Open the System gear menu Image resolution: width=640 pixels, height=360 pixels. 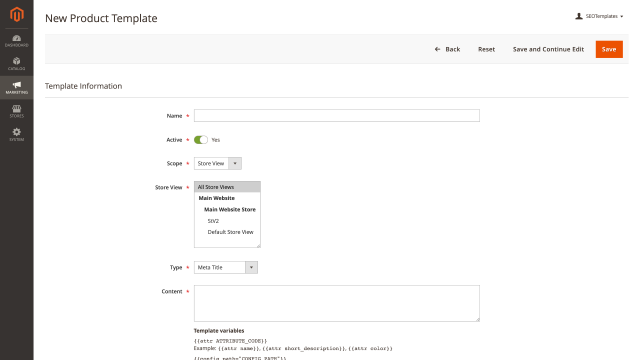17,134
